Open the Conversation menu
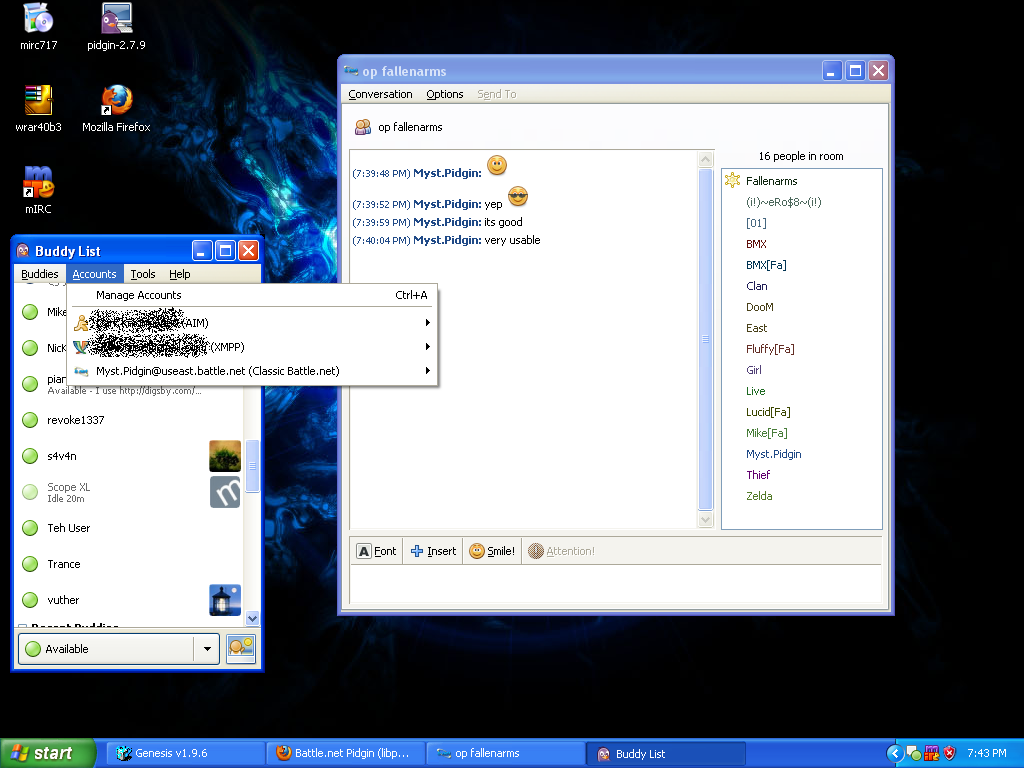This screenshot has width=1024, height=768. 380,94
